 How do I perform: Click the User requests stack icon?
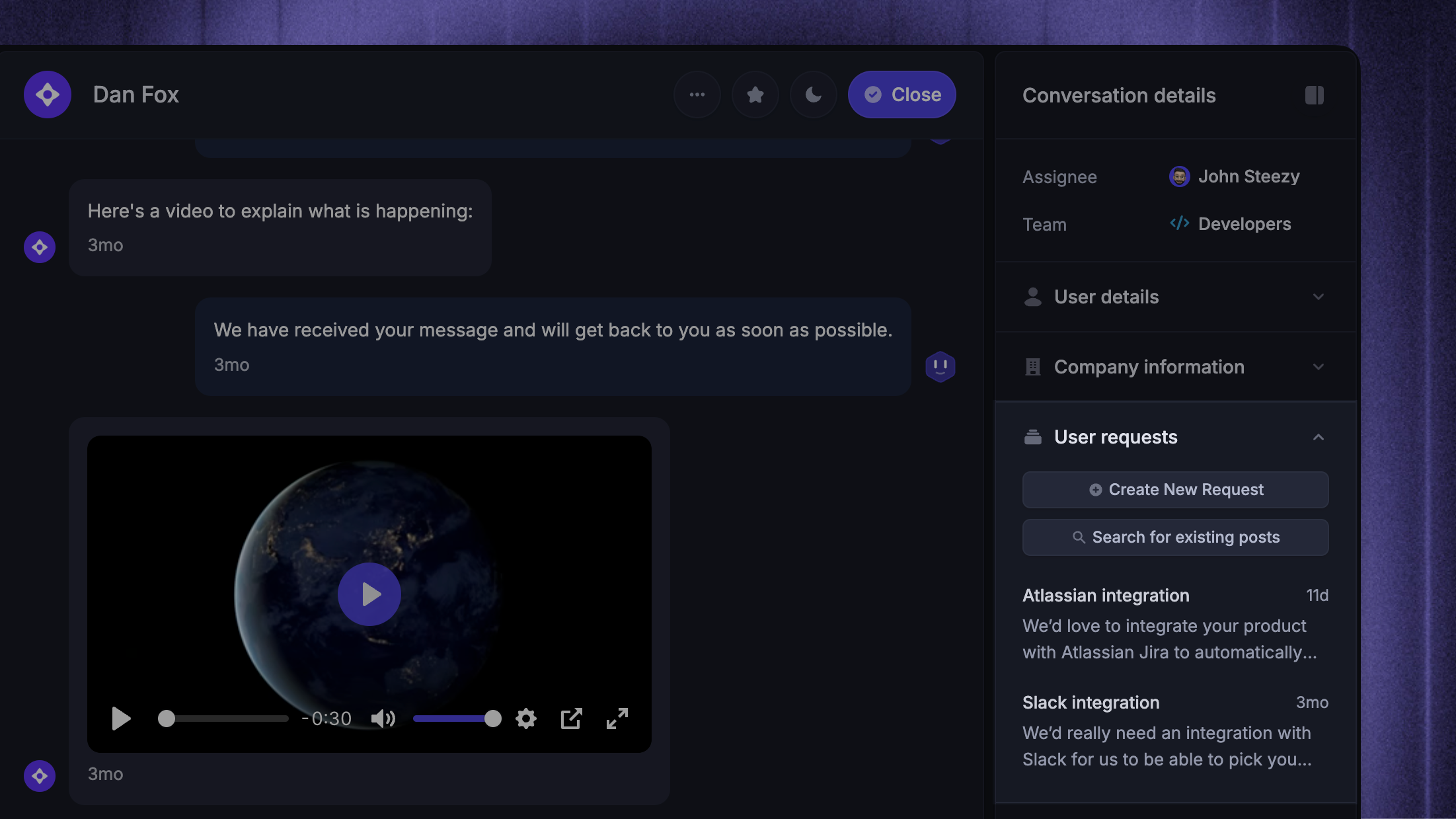pyautogui.click(x=1032, y=437)
